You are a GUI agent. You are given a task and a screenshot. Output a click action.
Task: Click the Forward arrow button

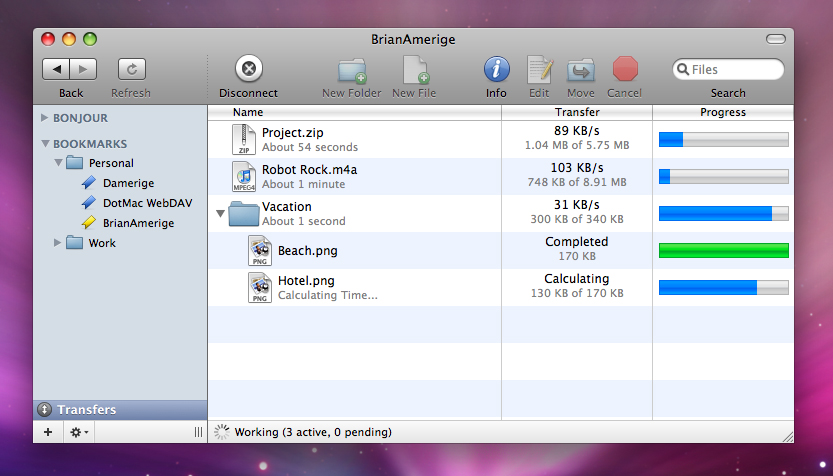tap(83, 69)
